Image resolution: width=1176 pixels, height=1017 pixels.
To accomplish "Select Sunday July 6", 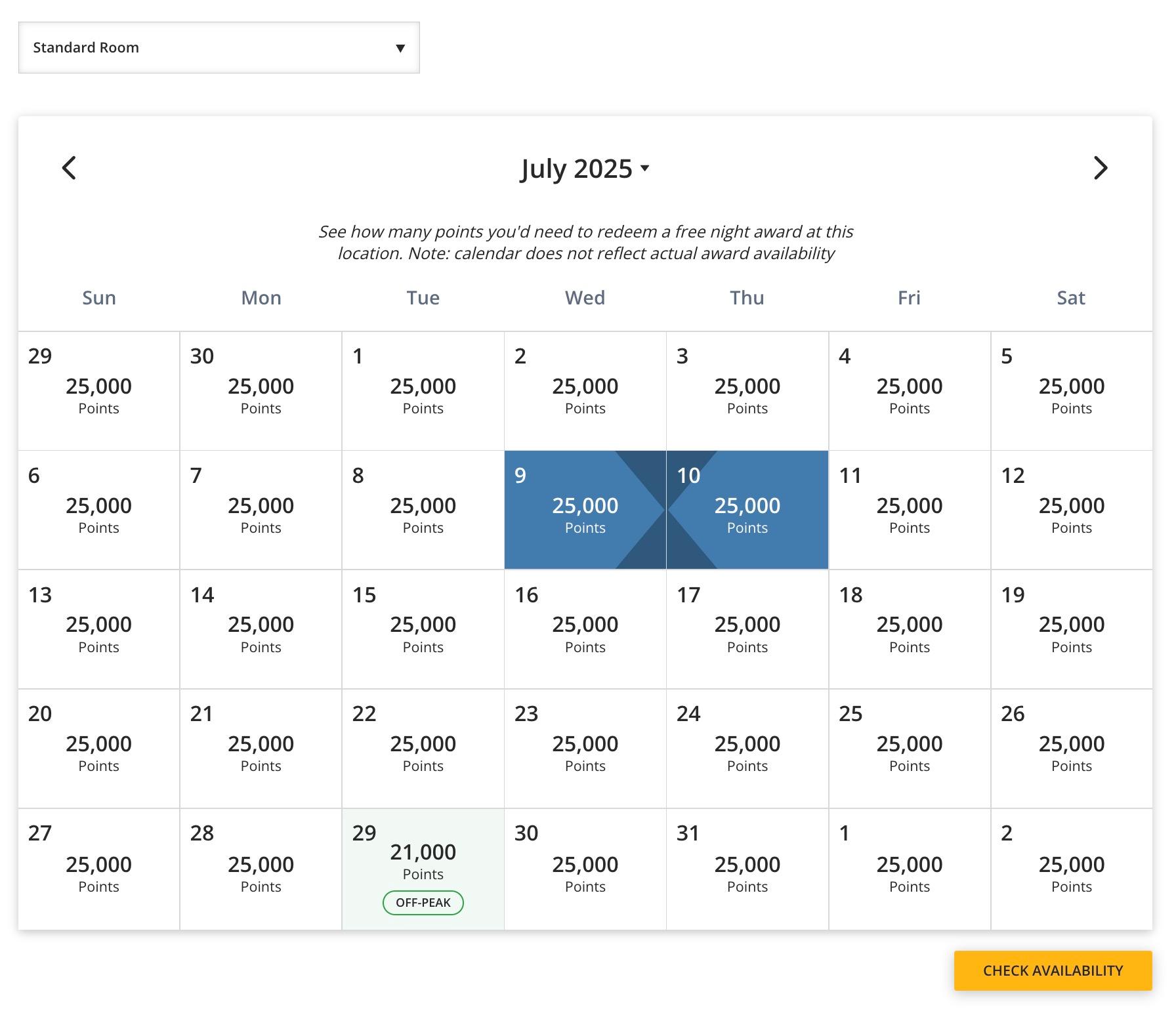I will pyautogui.click(x=98, y=510).
